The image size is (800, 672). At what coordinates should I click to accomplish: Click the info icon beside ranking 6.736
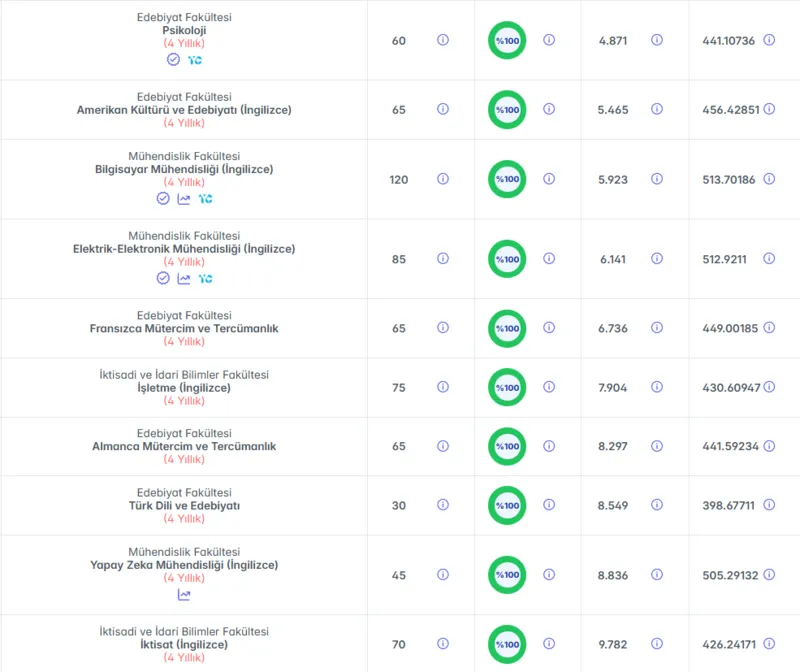point(657,328)
